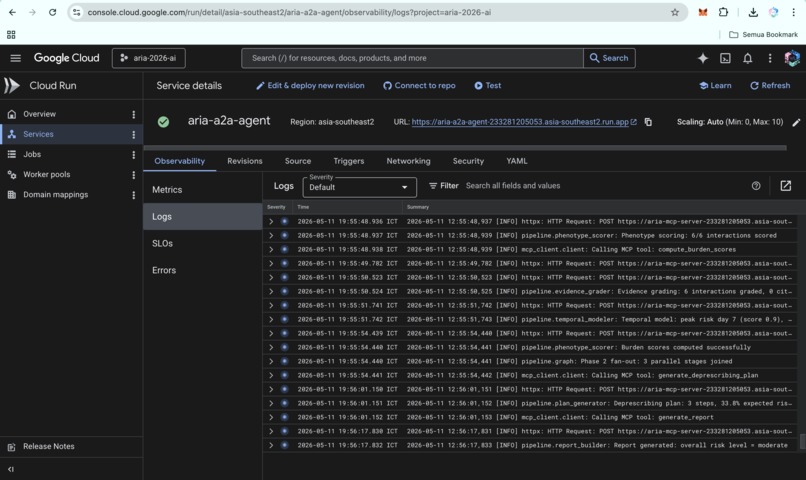Open the Semua Bookmark folder
Screen dimensions: 806x480
coord(763,34)
